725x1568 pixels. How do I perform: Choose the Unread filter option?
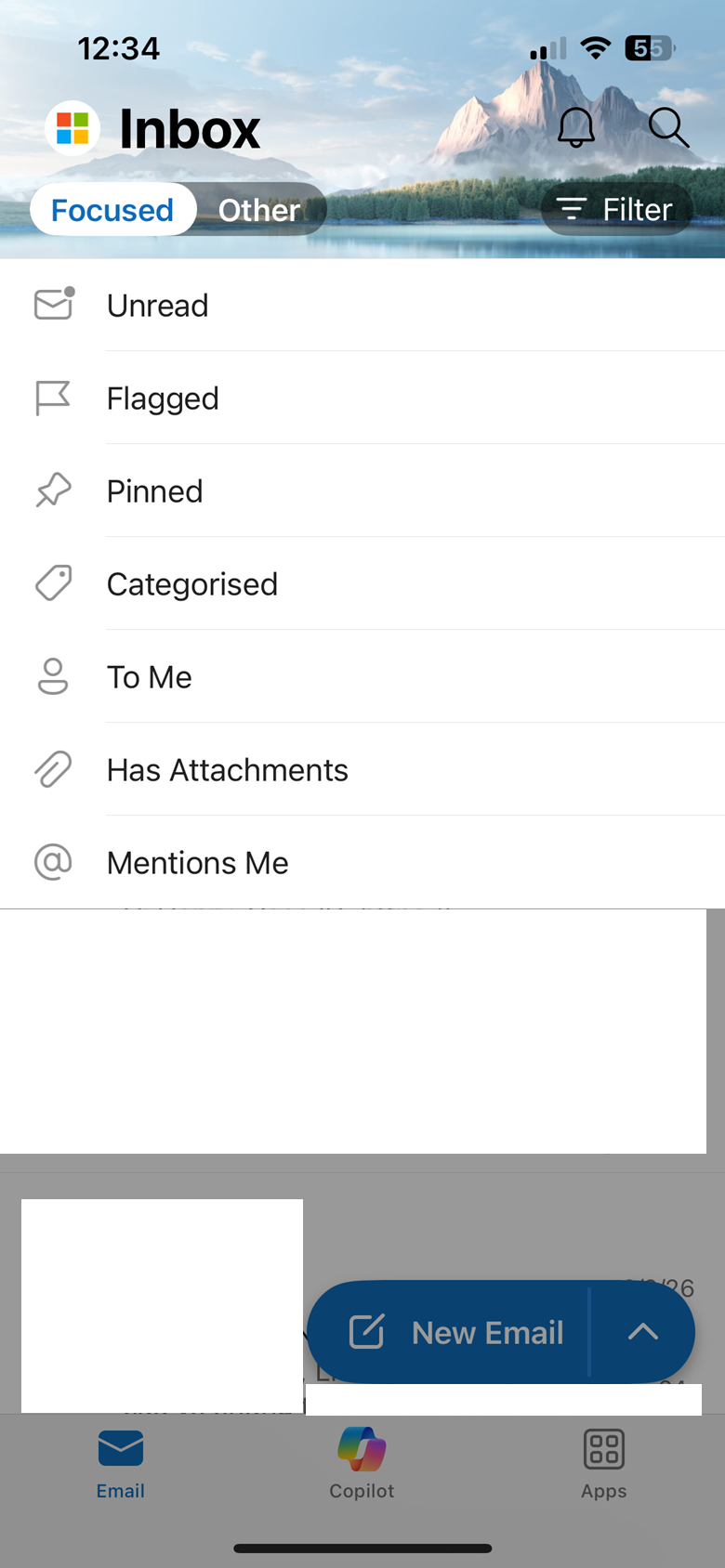click(x=362, y=305)
